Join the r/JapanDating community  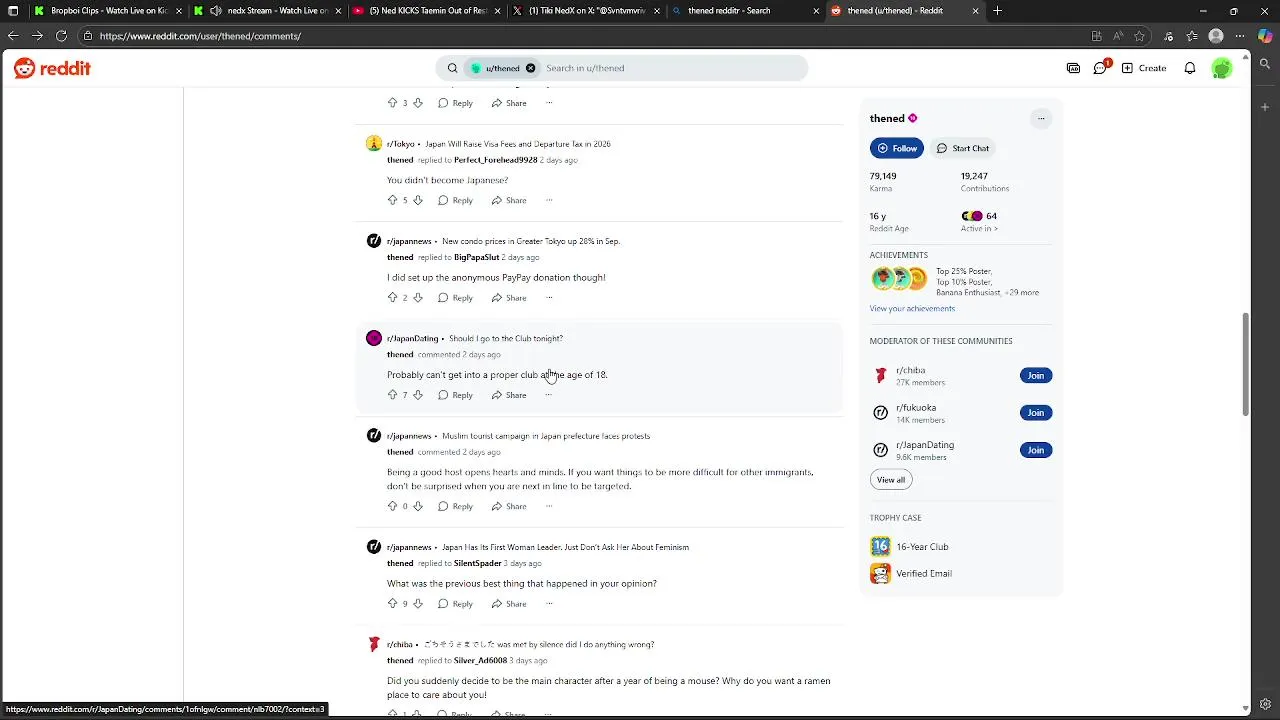click(x=1036, y=450)
